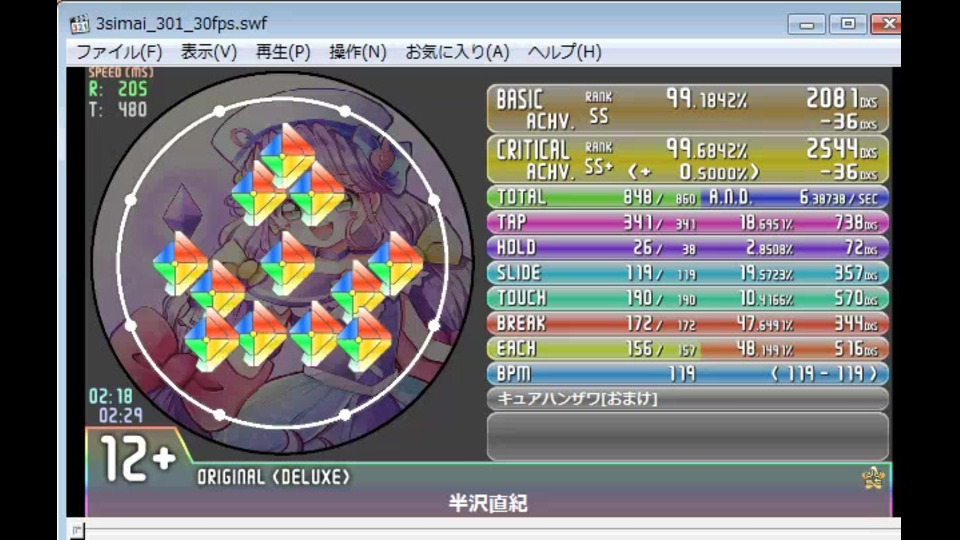Click the song artist 半沢直紀 text
Viewport: 960px width, 540px height.
488,503
